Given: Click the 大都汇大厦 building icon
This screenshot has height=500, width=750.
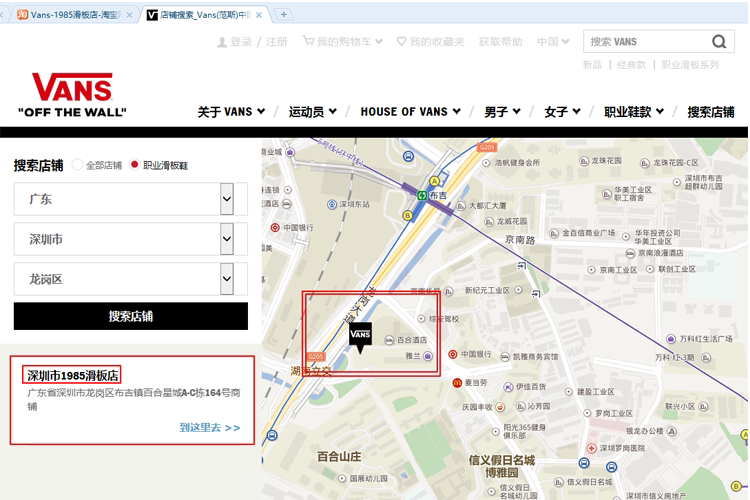Looking at the screenshot, I should 461,206.
